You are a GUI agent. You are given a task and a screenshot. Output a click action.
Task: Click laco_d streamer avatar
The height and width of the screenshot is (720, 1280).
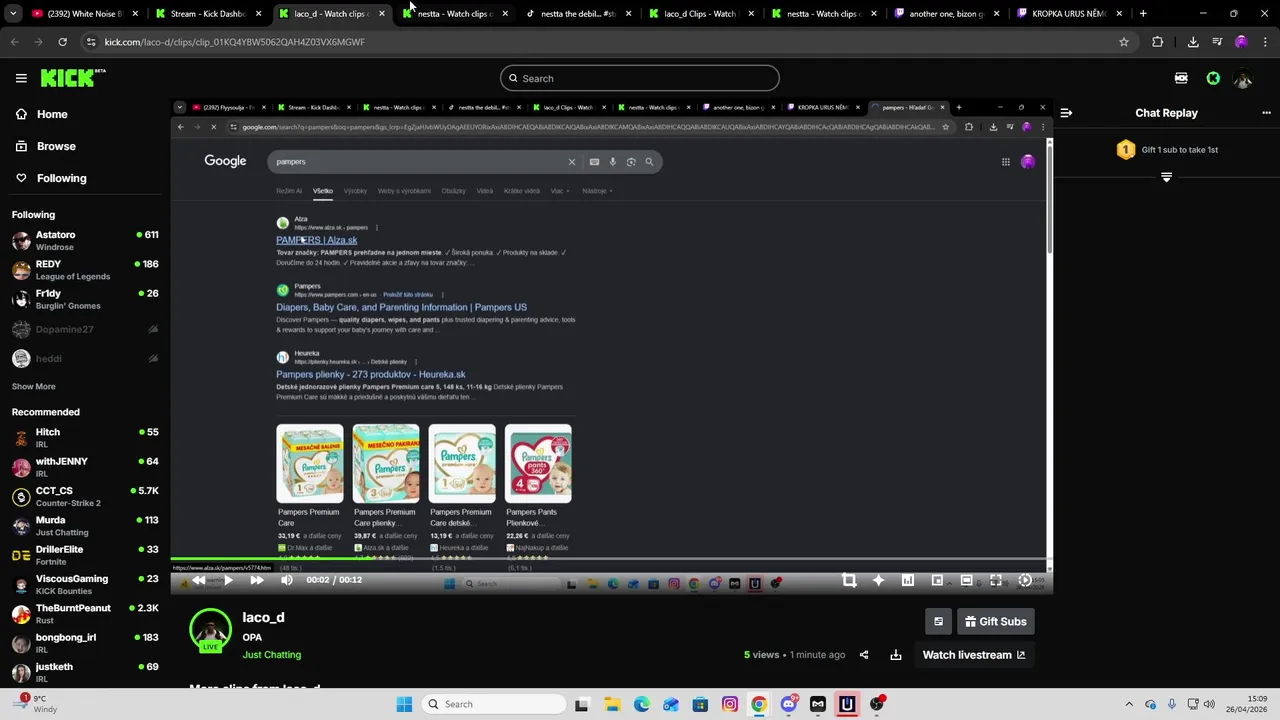210,630
